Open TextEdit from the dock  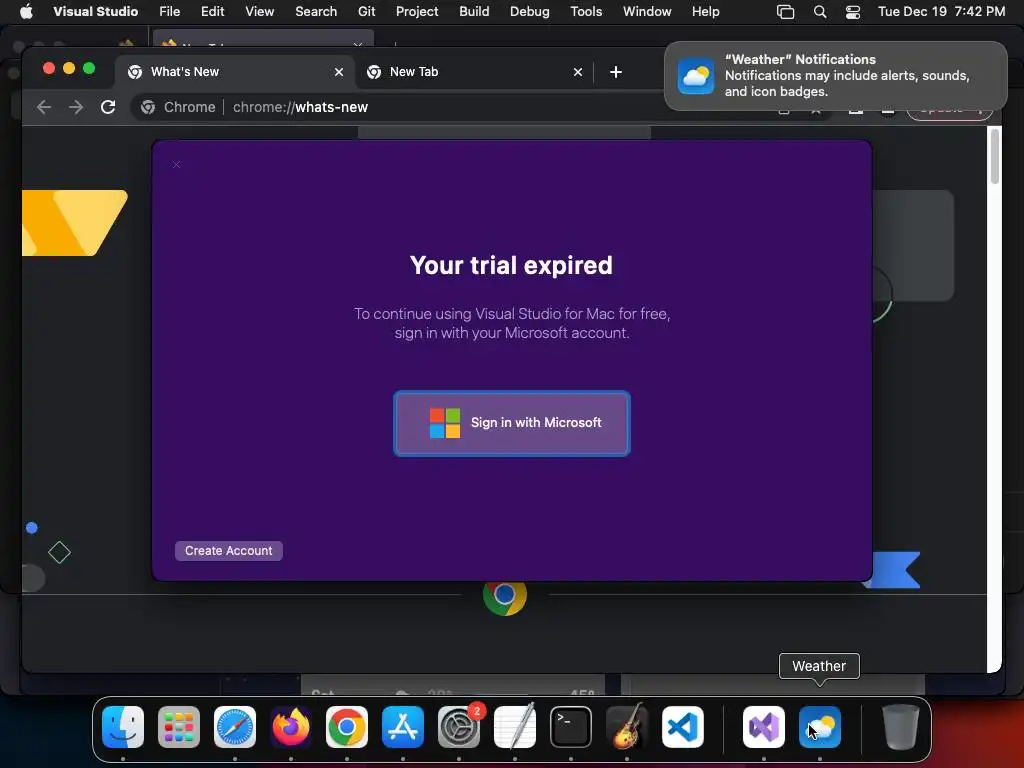pos(515,727)
